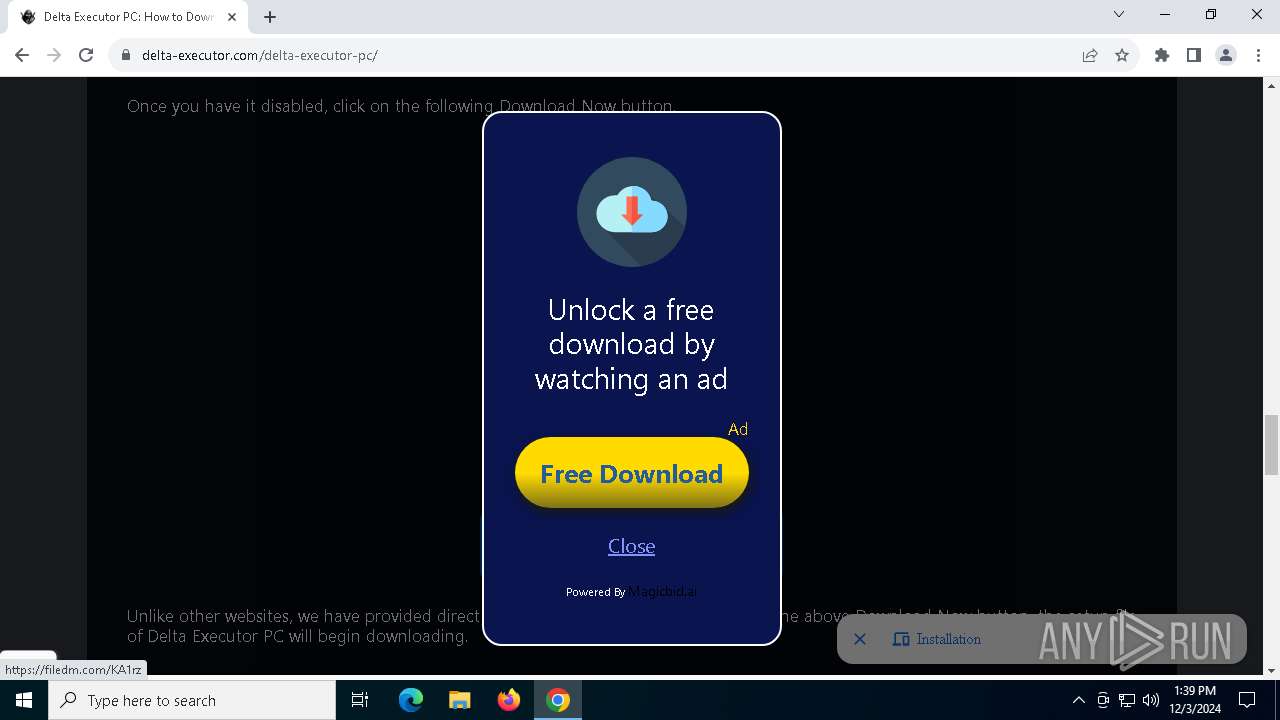Open the Chrome profile avatar menu
This screenshot has width=1280, height=720.
tap(1226, 55)
